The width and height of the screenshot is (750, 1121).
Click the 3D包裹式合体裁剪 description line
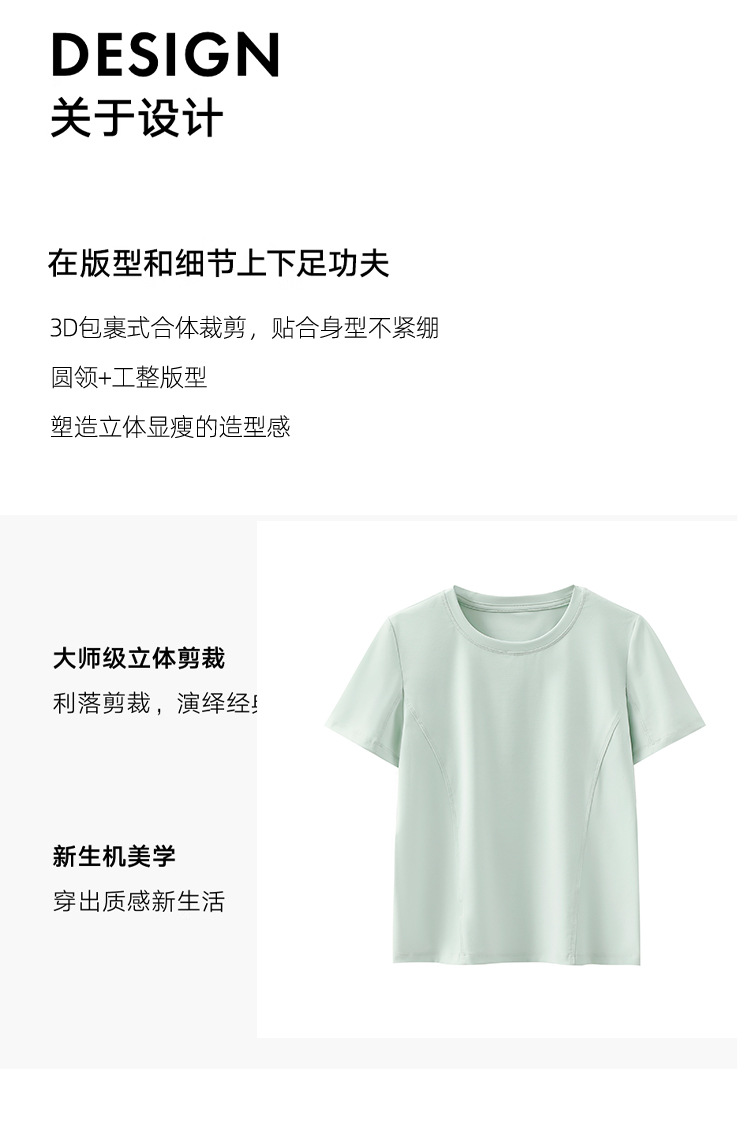[244, 327]
